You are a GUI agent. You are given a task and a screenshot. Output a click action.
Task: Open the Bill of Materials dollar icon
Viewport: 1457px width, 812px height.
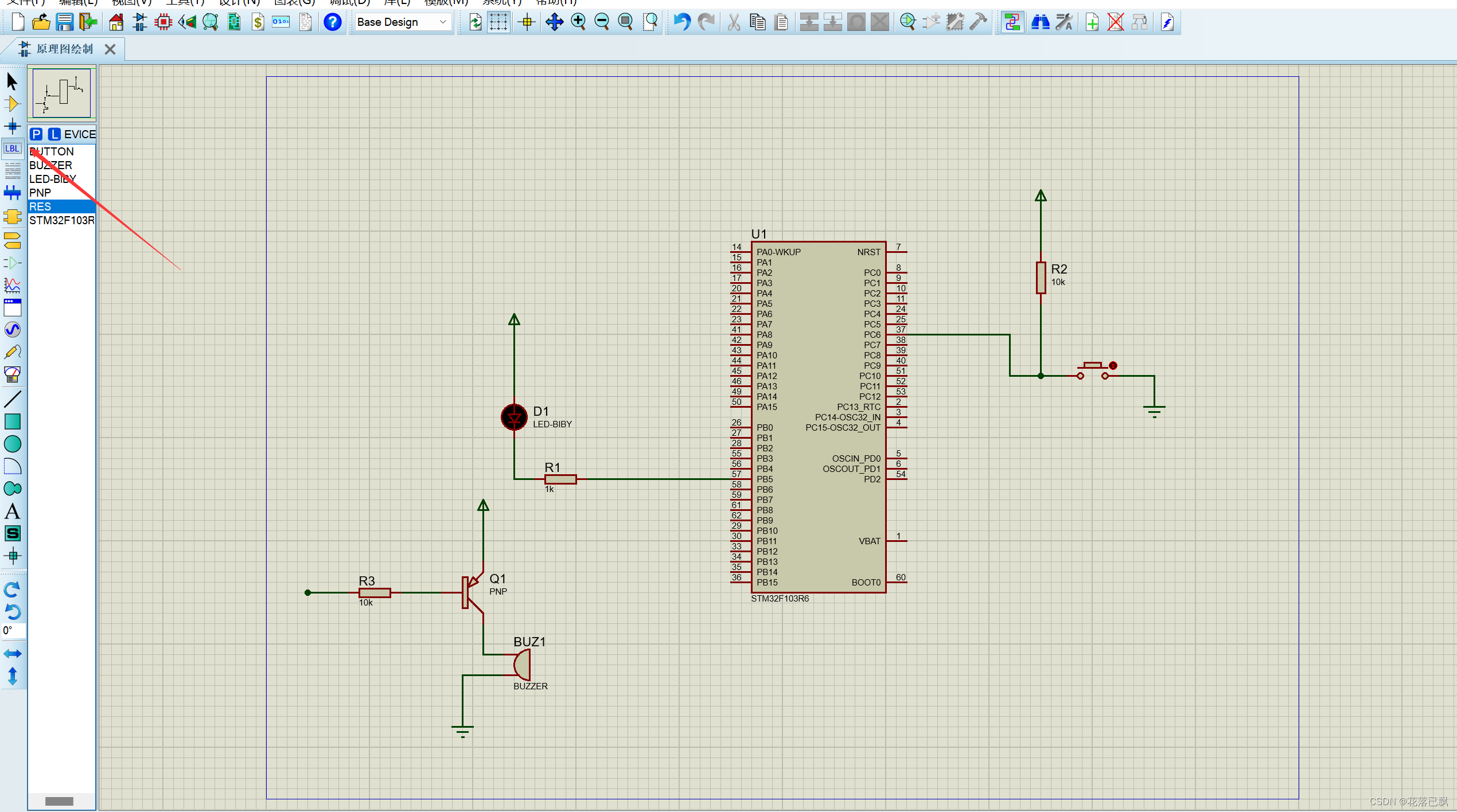point(258,22)
